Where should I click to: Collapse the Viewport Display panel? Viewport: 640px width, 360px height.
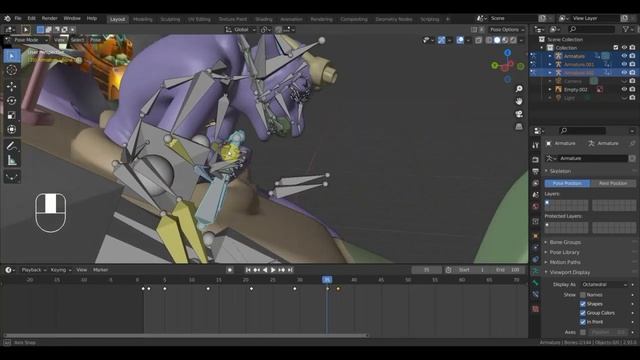coord(570,272)
